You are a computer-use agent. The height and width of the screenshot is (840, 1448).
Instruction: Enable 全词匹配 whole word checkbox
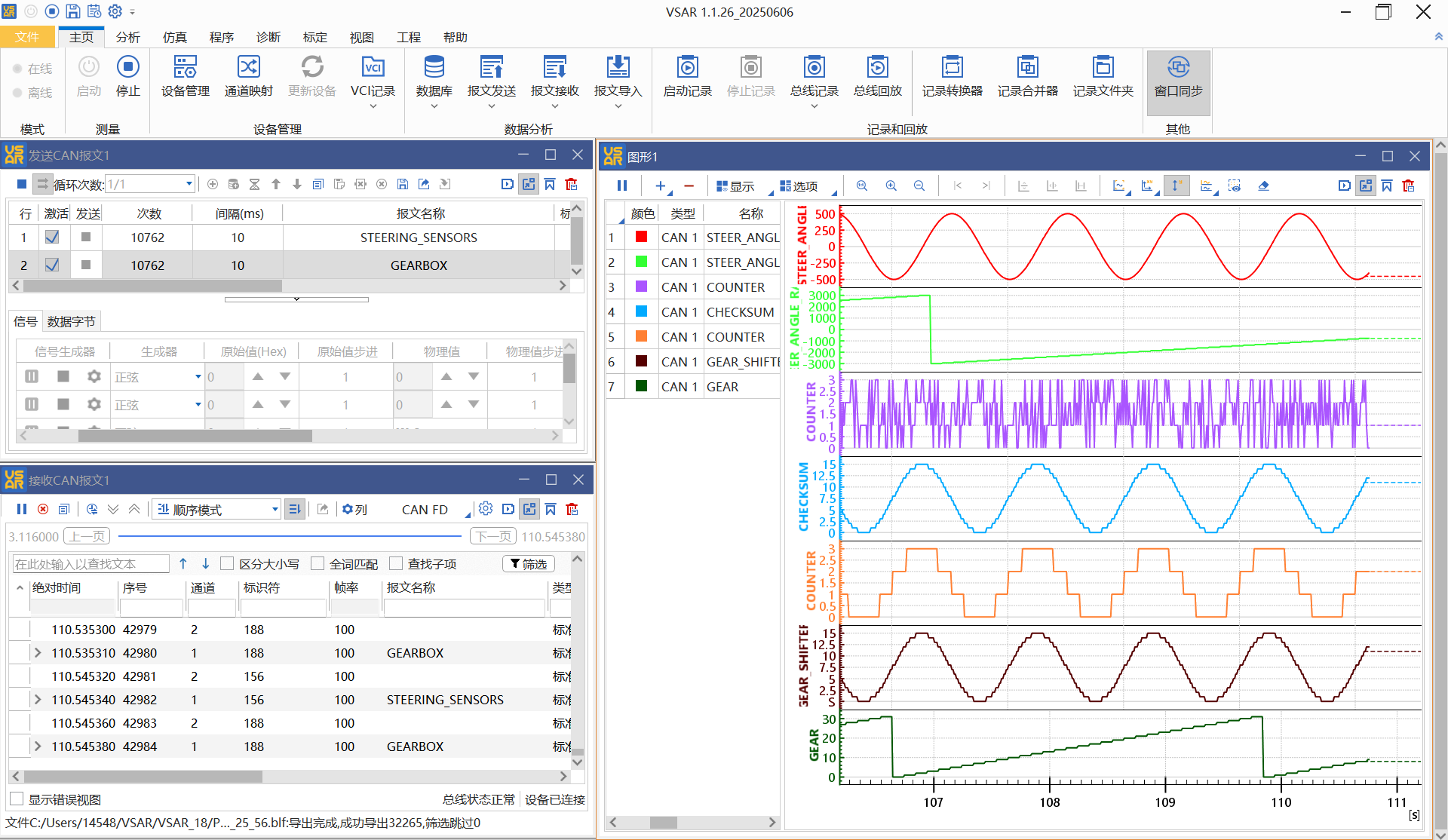click(318, 563)
